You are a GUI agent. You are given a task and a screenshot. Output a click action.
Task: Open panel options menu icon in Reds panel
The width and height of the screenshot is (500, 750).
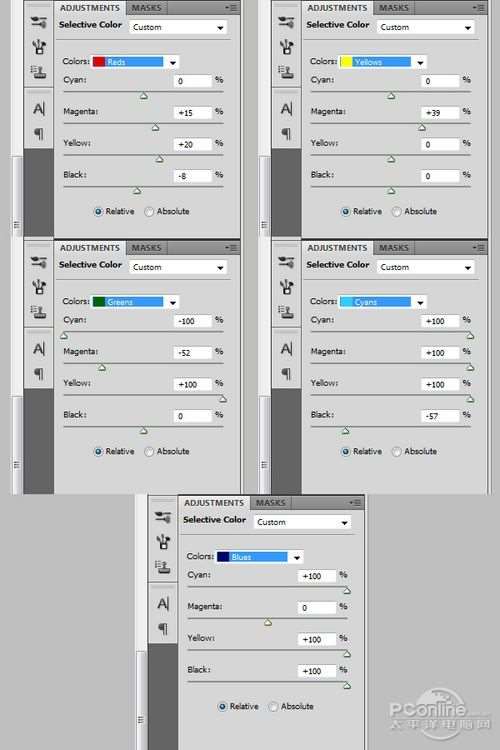click(232, 8)
